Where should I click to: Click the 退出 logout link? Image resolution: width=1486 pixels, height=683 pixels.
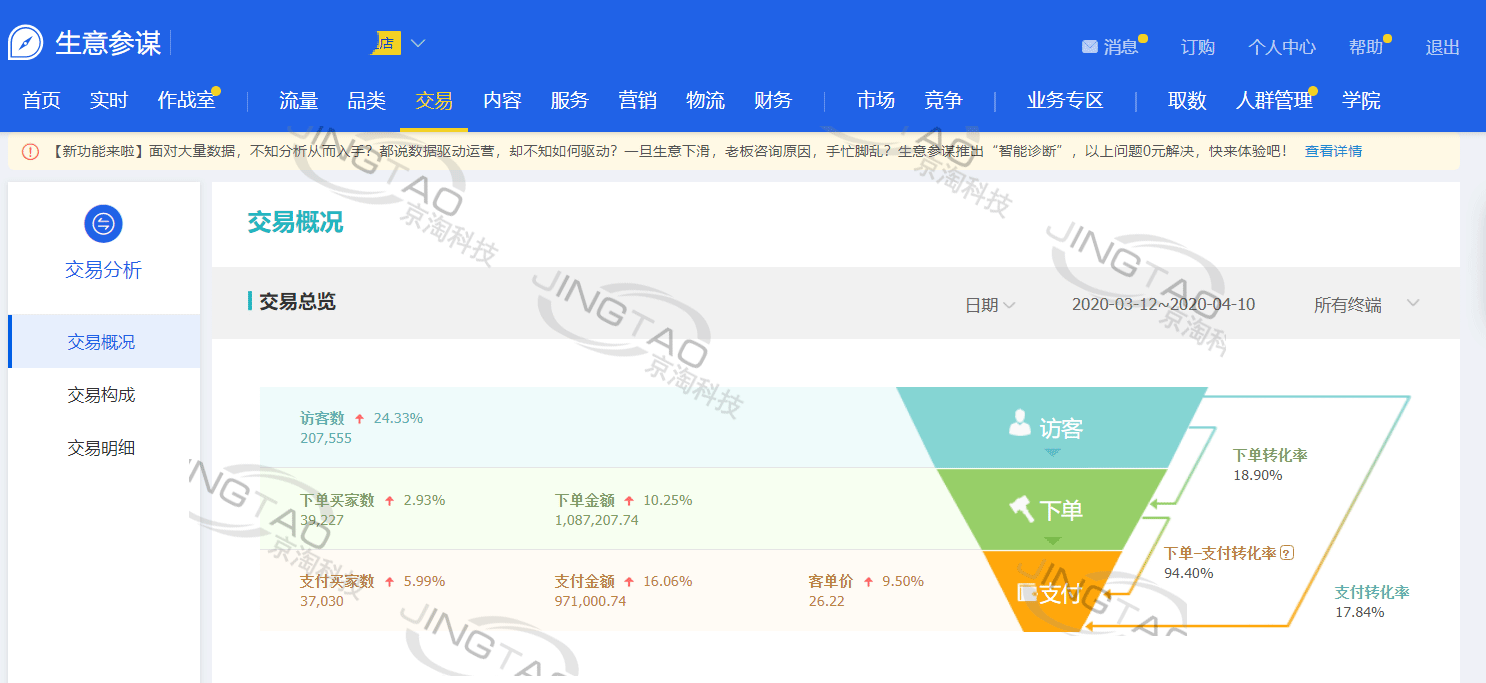(1442, 47)
